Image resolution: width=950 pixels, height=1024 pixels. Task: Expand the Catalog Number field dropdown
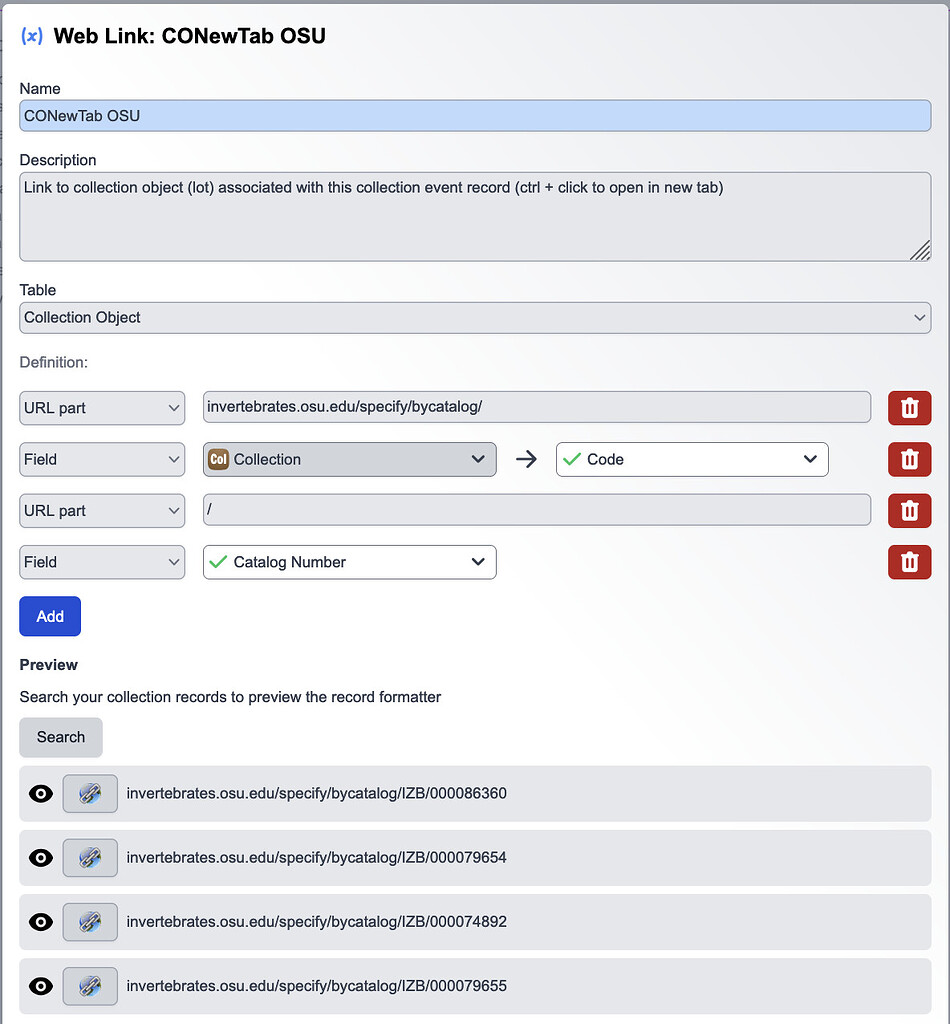pos(349,562)
